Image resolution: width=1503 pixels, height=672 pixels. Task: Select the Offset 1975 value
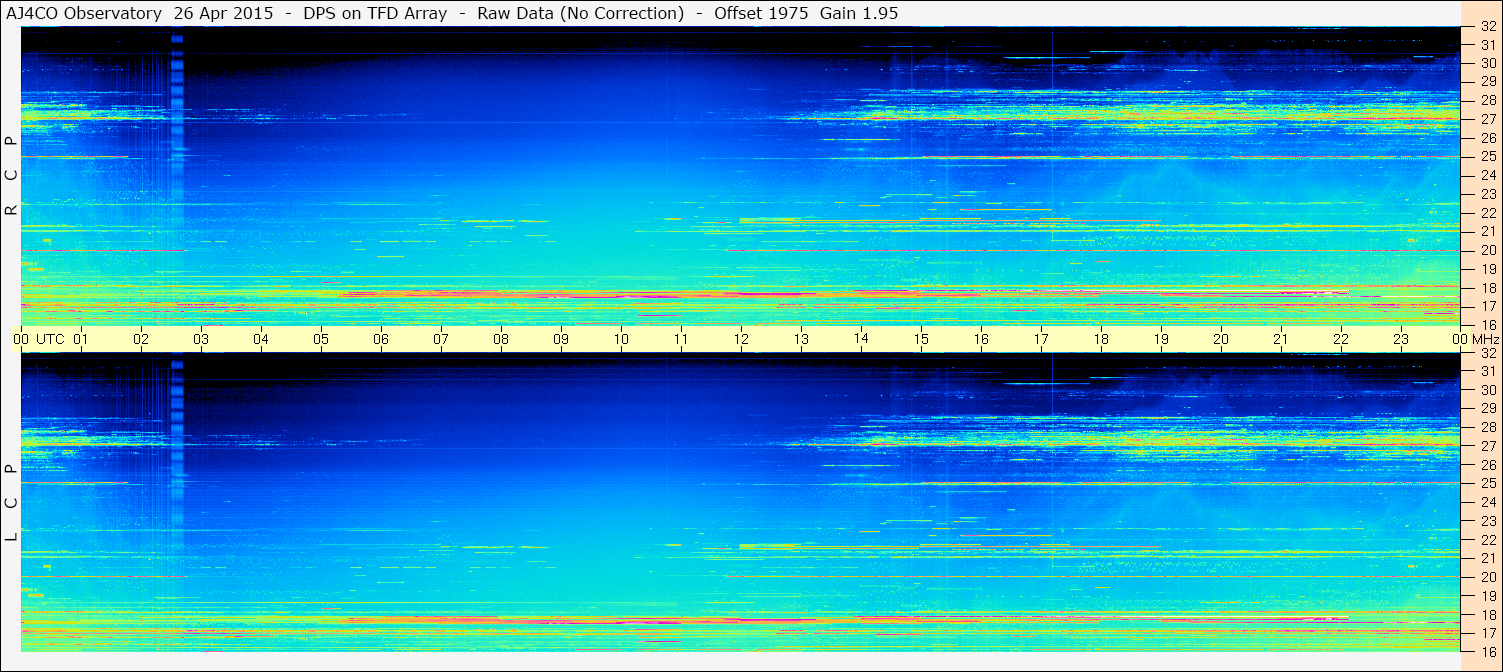click(760, 13)
